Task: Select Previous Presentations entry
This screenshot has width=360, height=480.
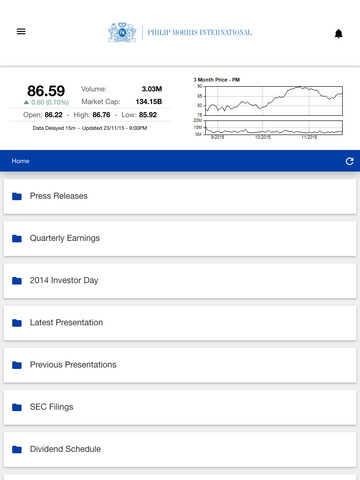Action: point(180,365)
